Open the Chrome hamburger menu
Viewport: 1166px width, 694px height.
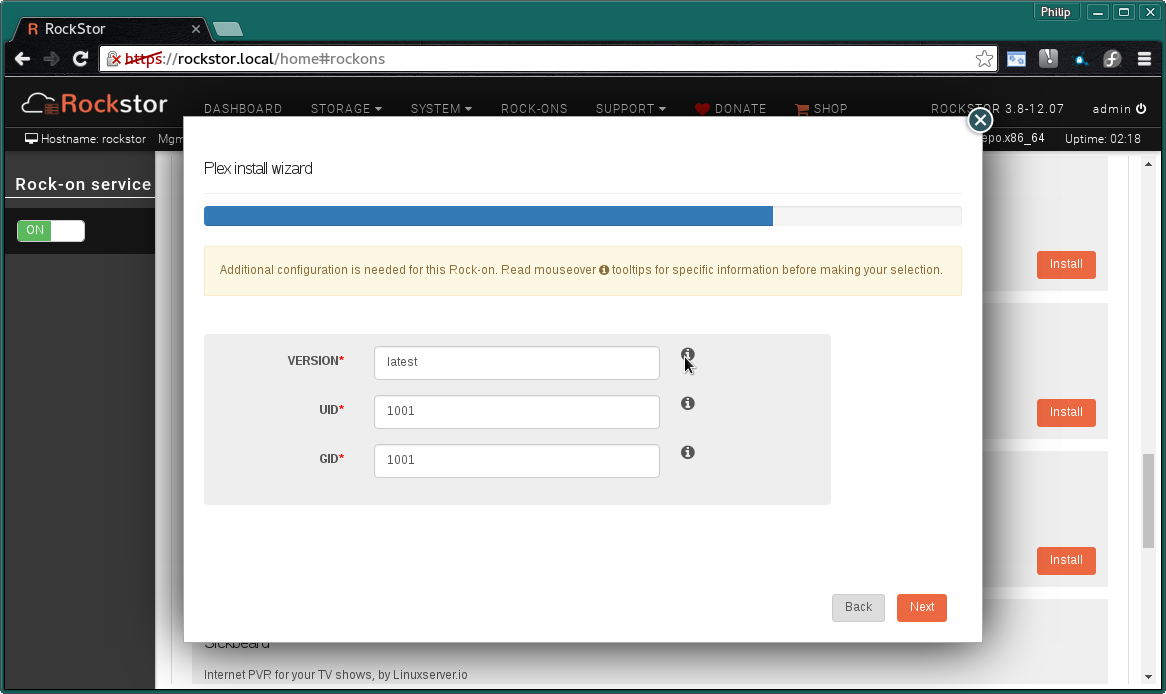pyautogui.click(x=1144, y=59)
